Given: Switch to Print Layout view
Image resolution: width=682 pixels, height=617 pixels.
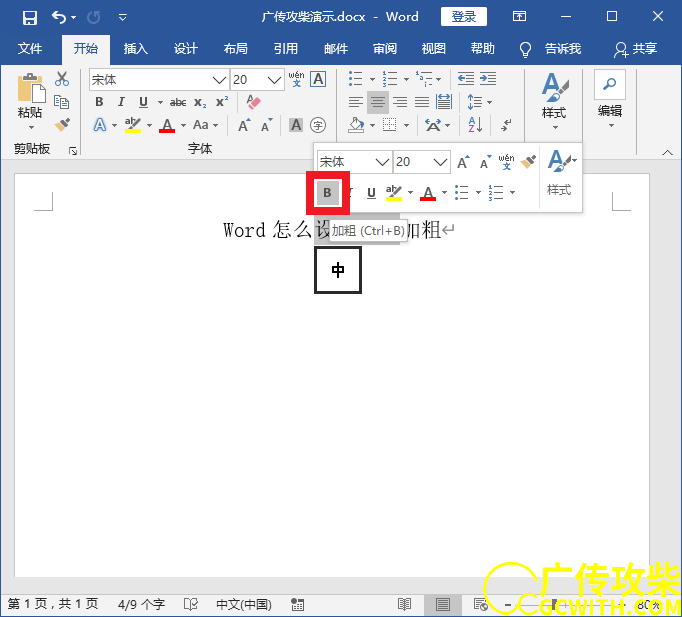Looking at the screenshot, I should tap(443, 604).
